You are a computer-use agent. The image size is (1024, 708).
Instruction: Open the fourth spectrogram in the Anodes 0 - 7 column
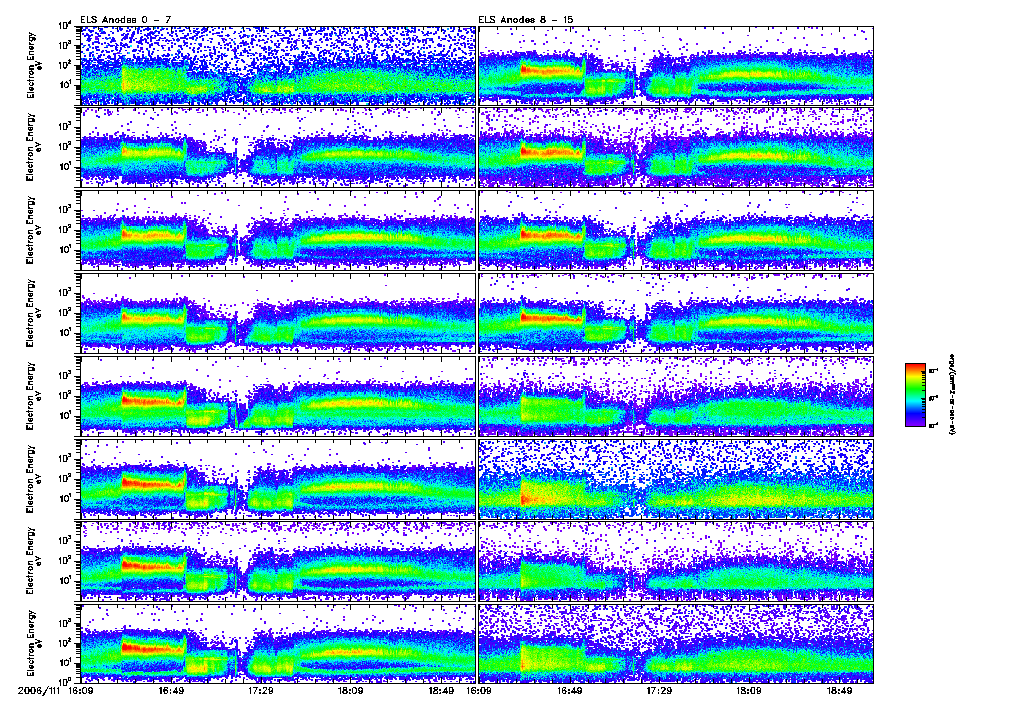[x=278, y=314]
